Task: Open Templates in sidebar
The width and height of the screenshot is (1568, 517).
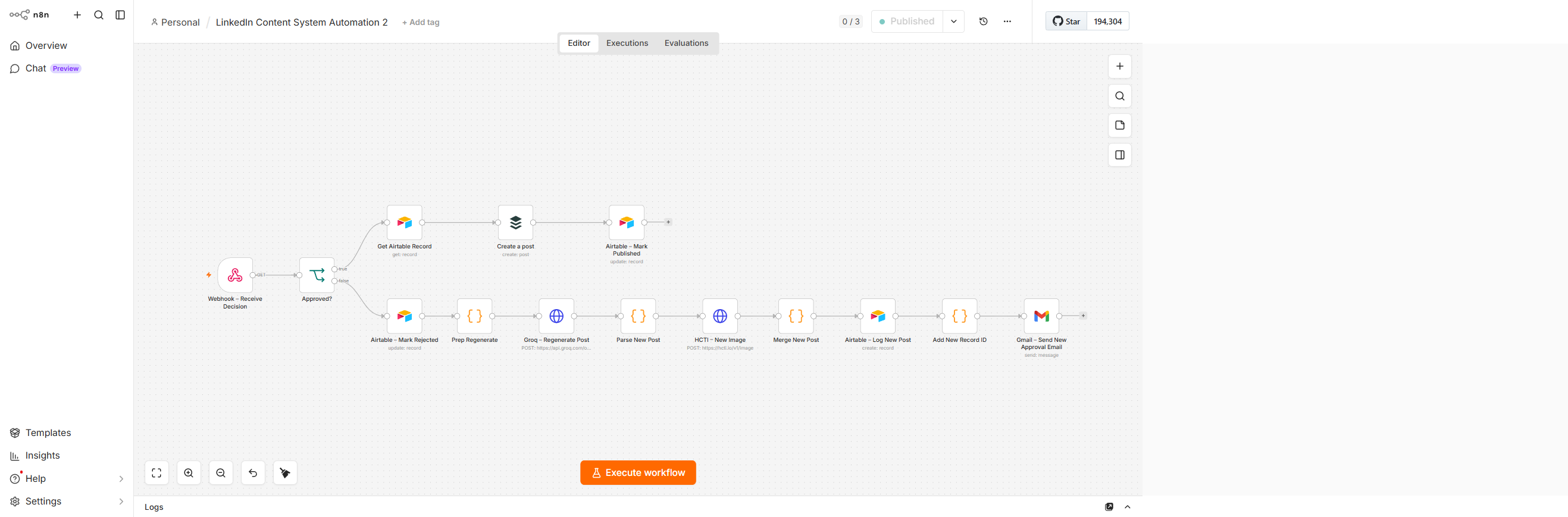Action: 66,433
